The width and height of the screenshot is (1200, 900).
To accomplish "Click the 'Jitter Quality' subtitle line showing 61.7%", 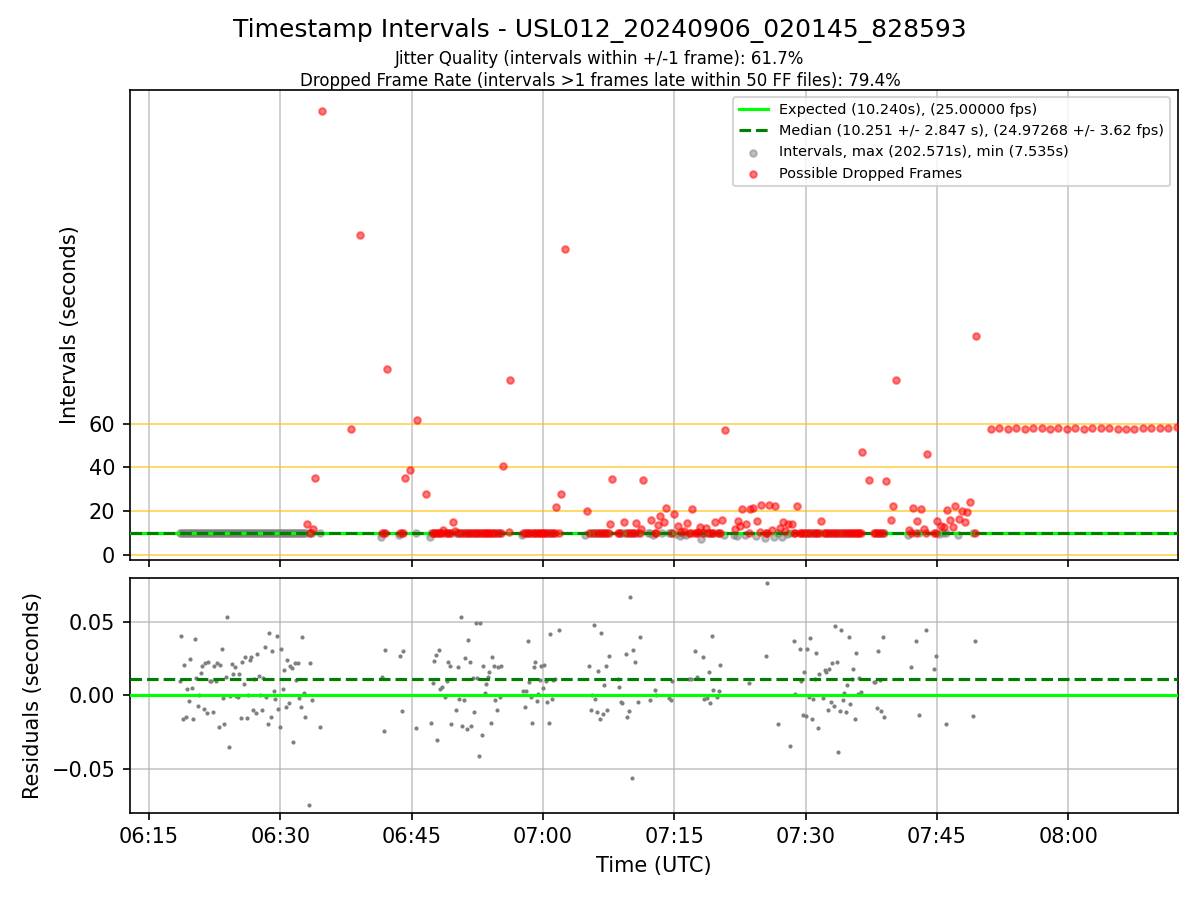I will click(x=600, y=58).
